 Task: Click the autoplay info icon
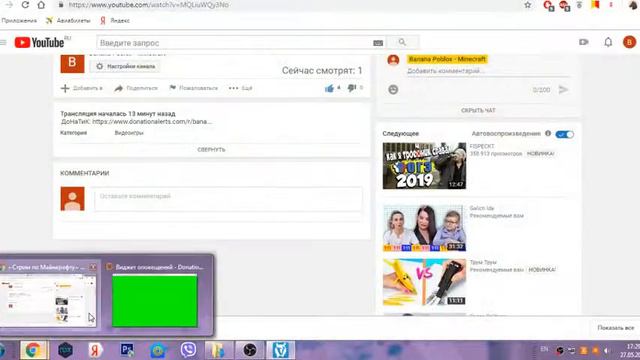(x=548, y=133)
